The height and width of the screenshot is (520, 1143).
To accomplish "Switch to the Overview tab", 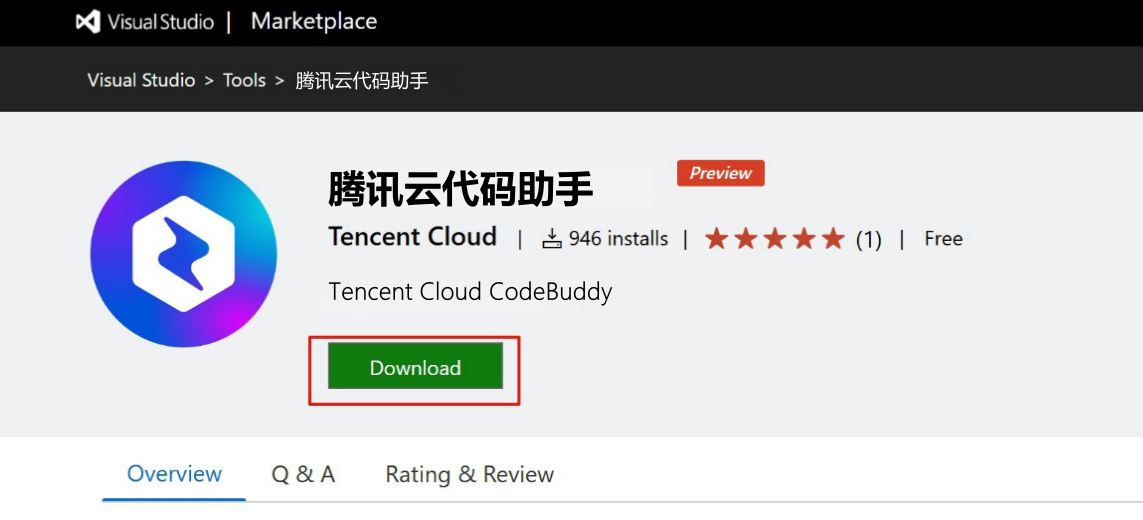I will [174, 474].
